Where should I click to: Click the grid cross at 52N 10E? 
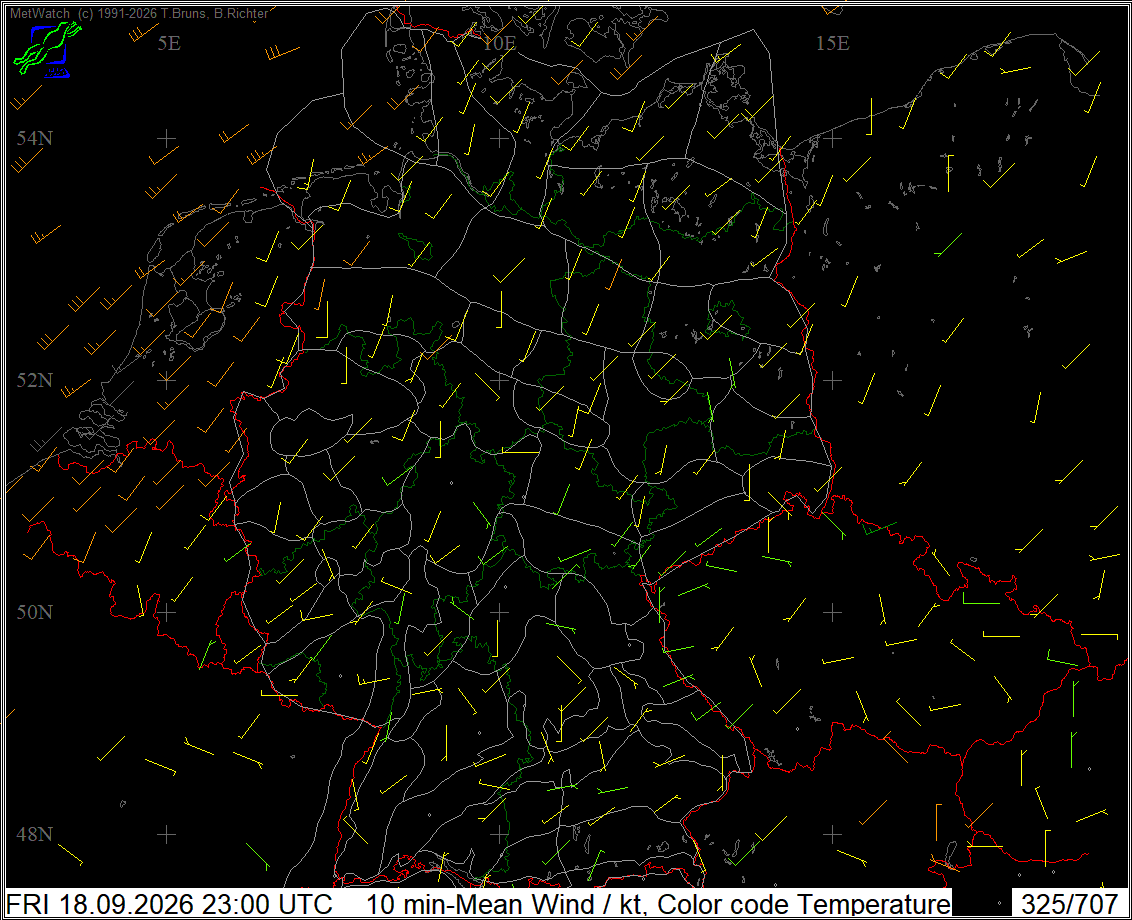500,380
